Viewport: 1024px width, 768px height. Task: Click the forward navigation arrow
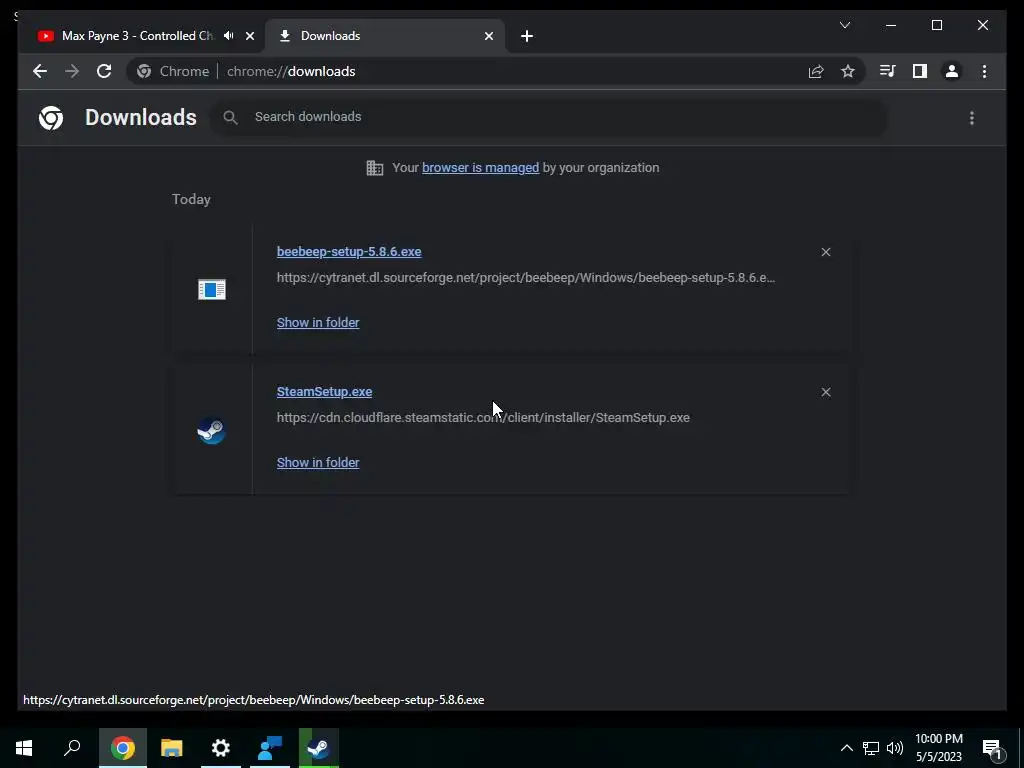(x=72, y=71)
